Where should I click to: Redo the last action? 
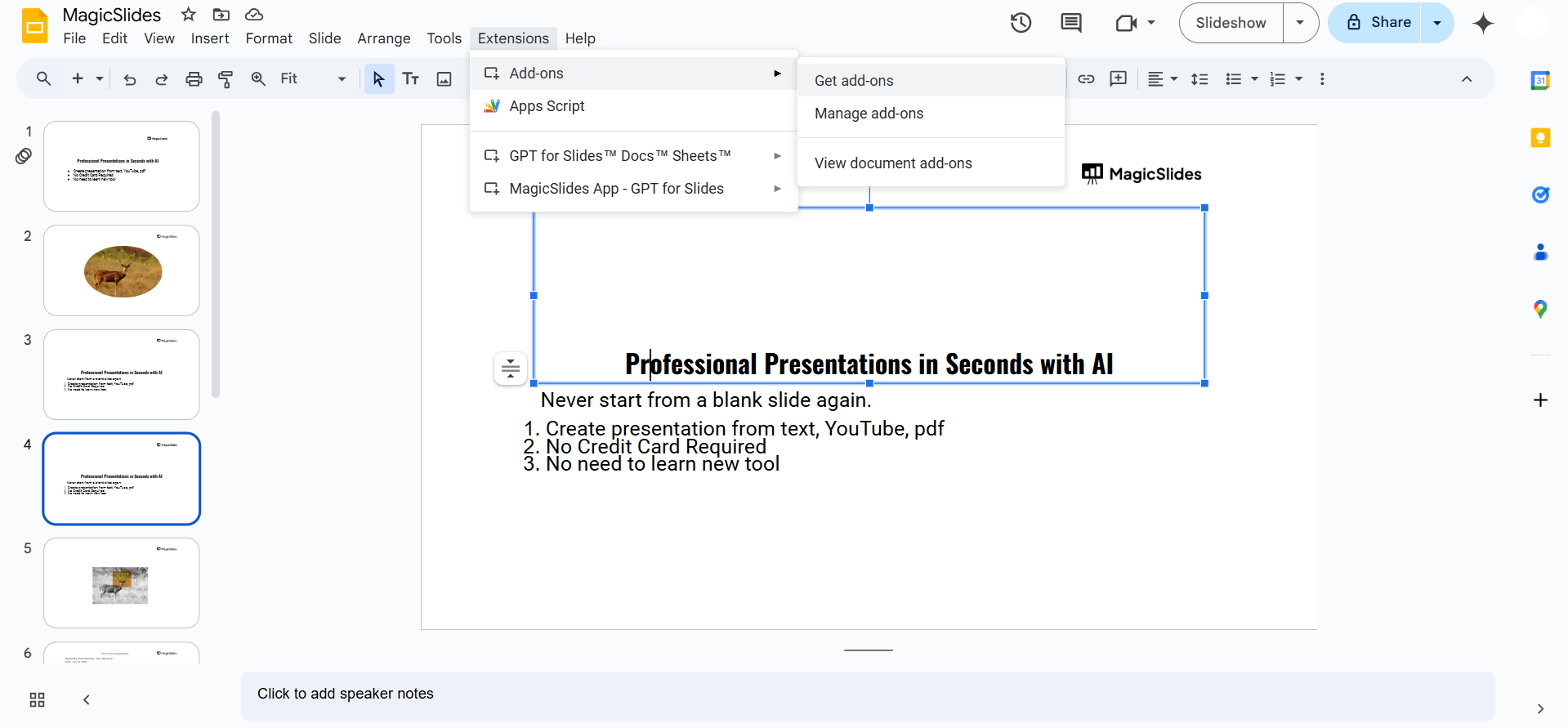click(162, 78)
